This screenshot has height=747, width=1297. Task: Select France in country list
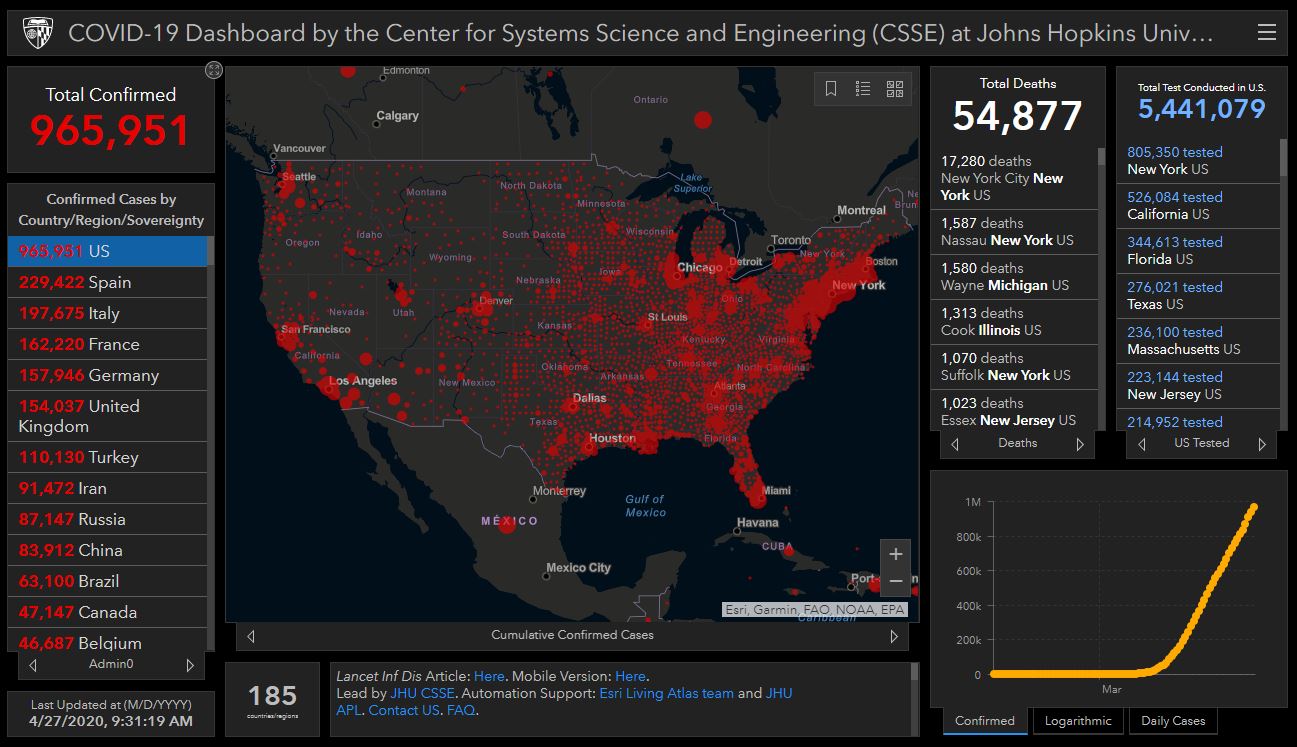click(x=107, y=344)
